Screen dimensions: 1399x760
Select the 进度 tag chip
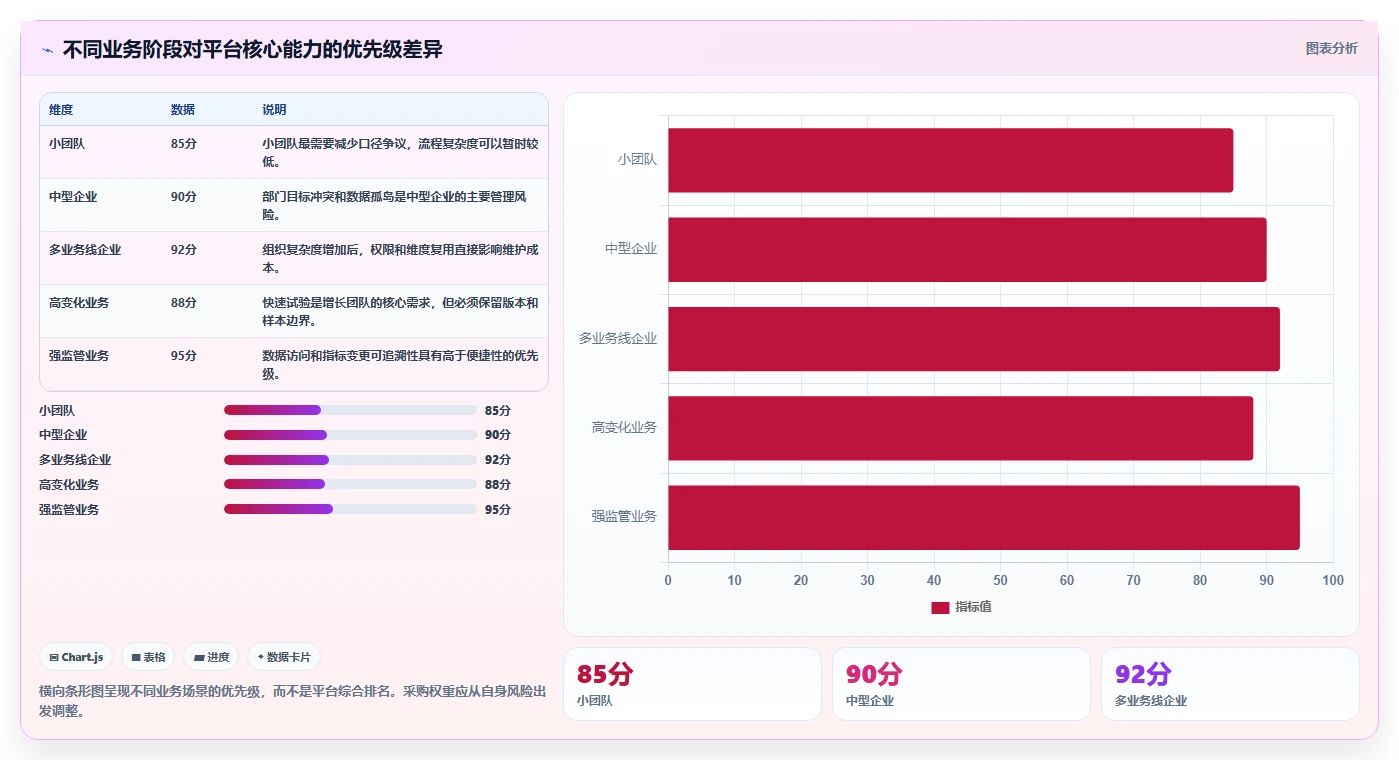tap(211, 657)
